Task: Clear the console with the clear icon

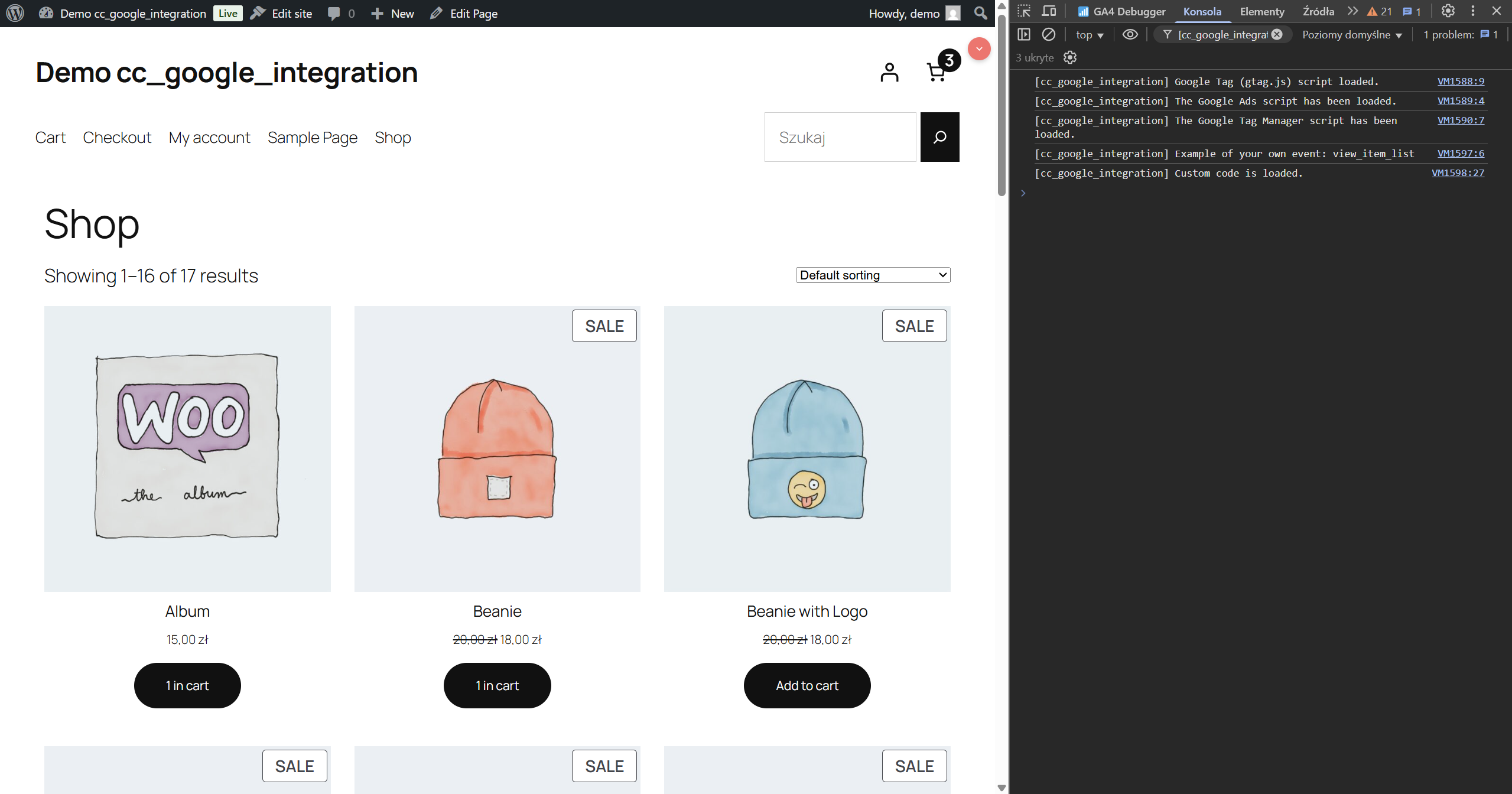Action: 1049,35
